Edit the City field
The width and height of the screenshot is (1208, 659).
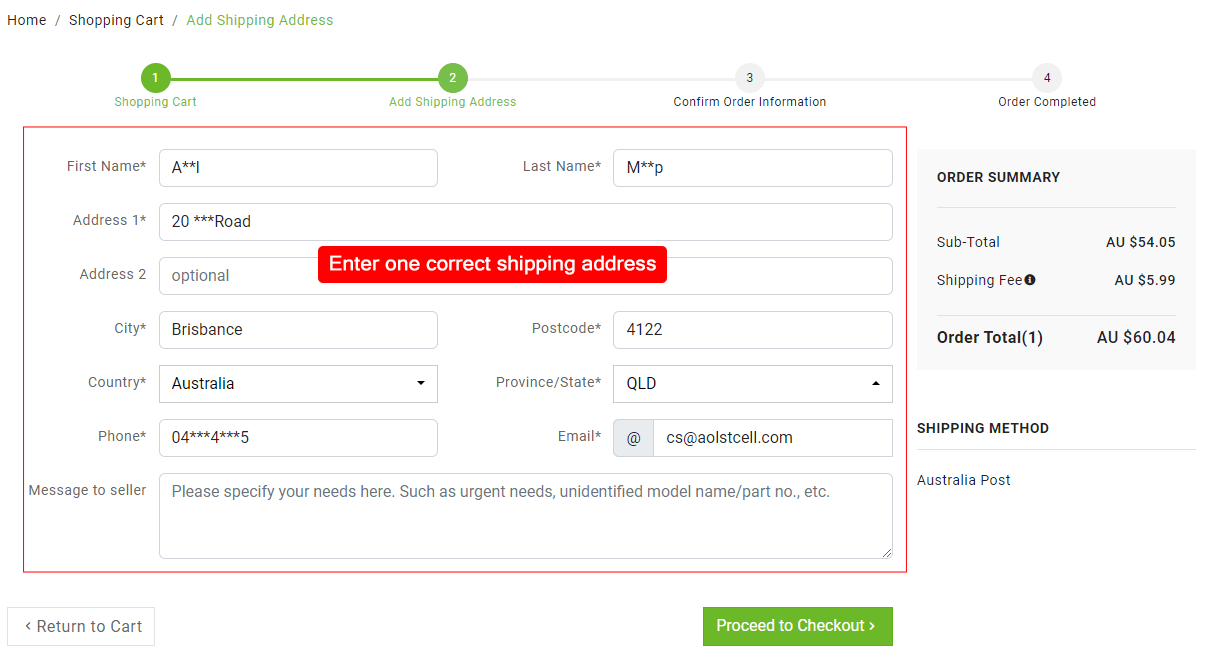[x=298, y=330]
